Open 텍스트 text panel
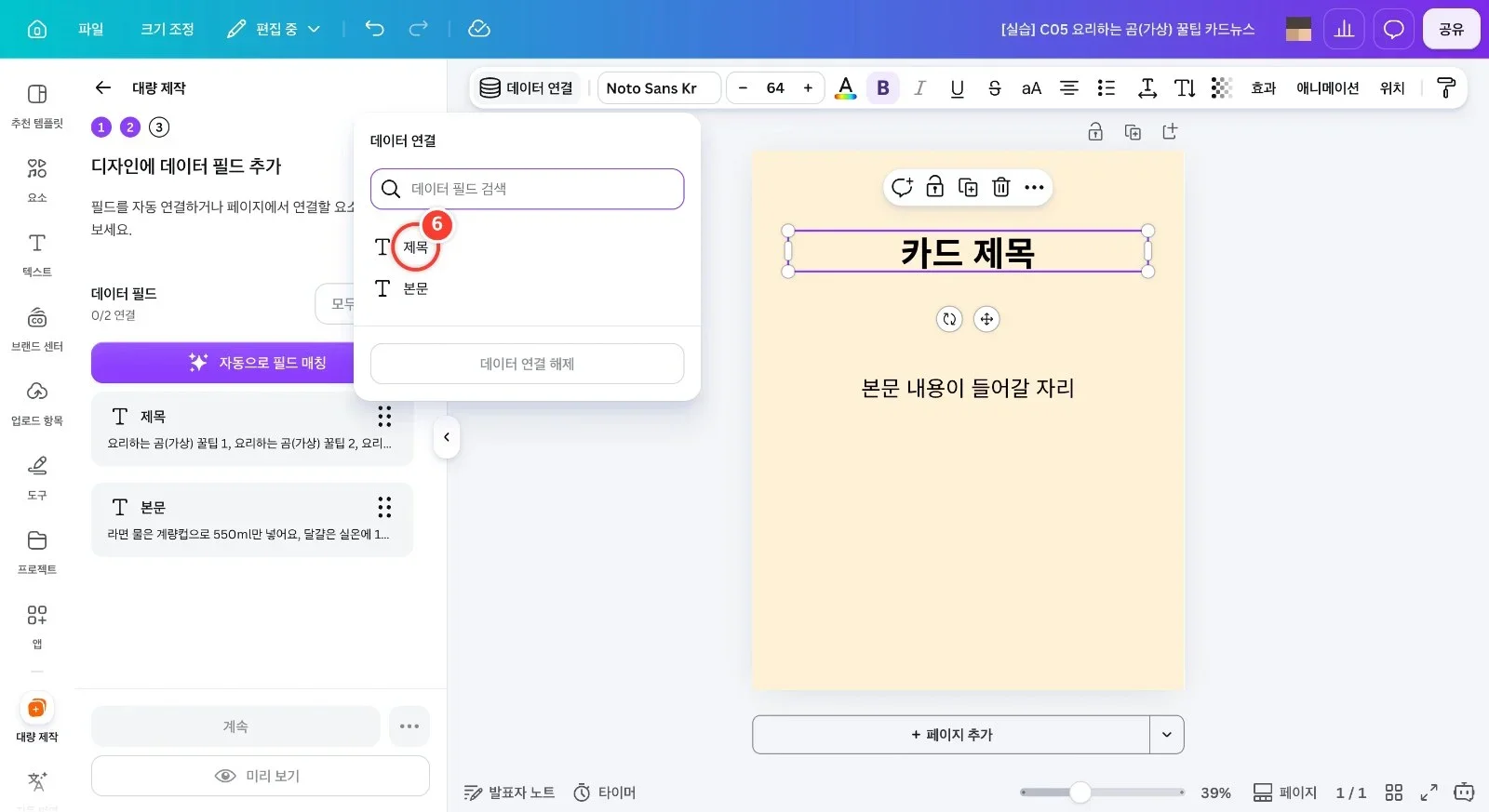Image resolution: width=1489 pixels, height=812 pixels. [x=37, y=255]
